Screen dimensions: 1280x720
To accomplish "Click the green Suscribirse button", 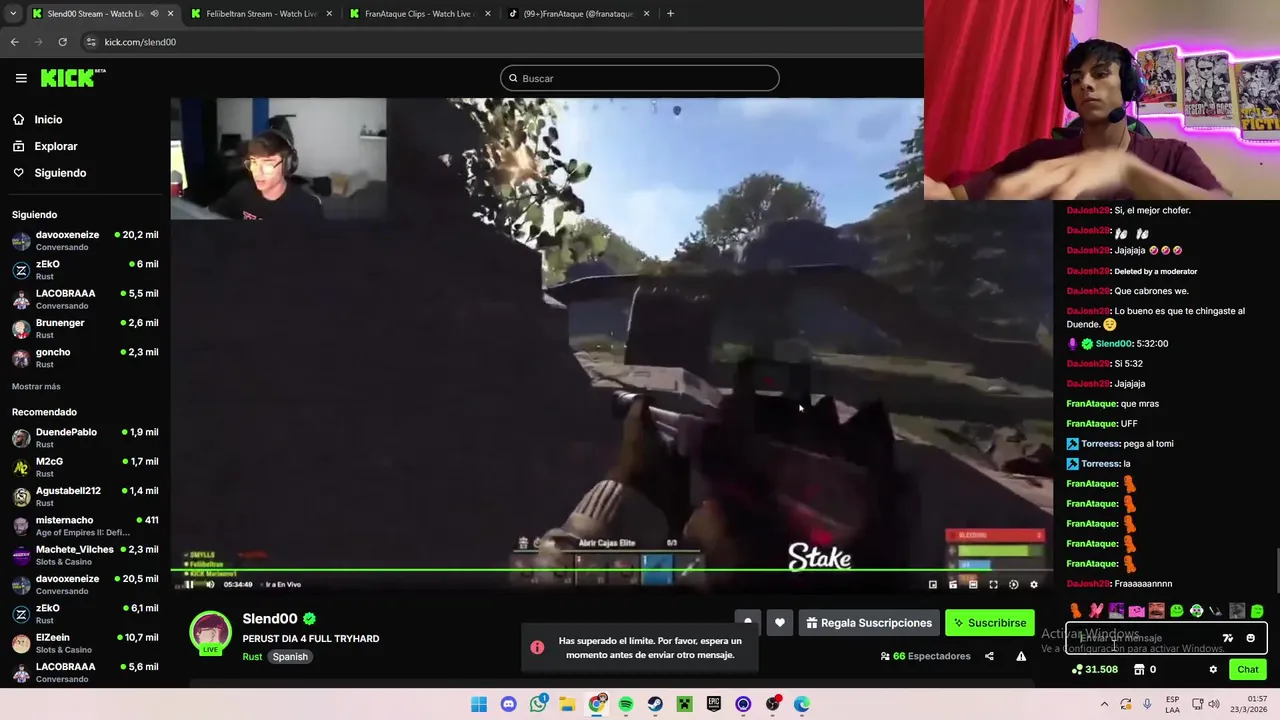I will click(x=990, y=623).
